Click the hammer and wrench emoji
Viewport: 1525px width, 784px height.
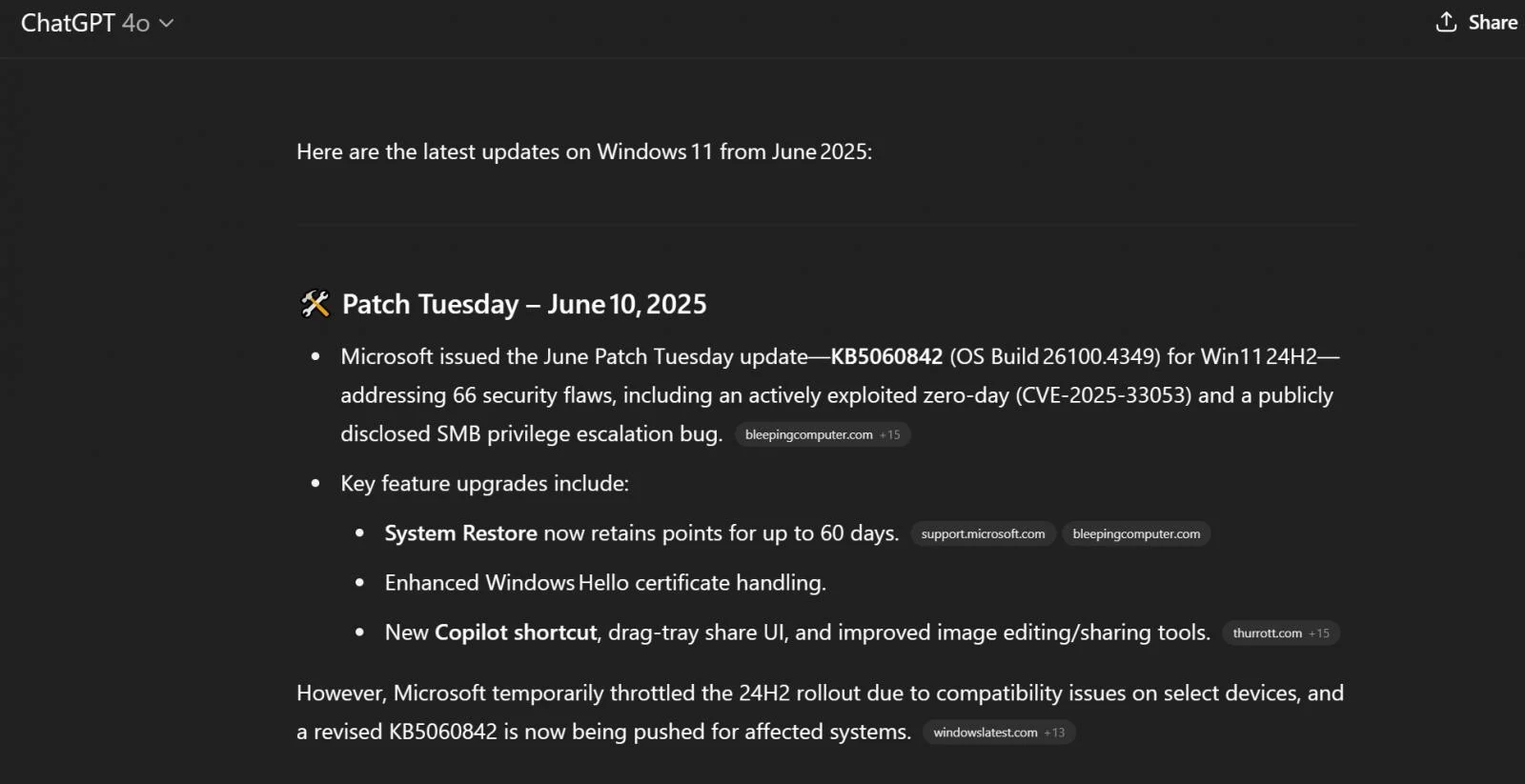tap(315, 304)
